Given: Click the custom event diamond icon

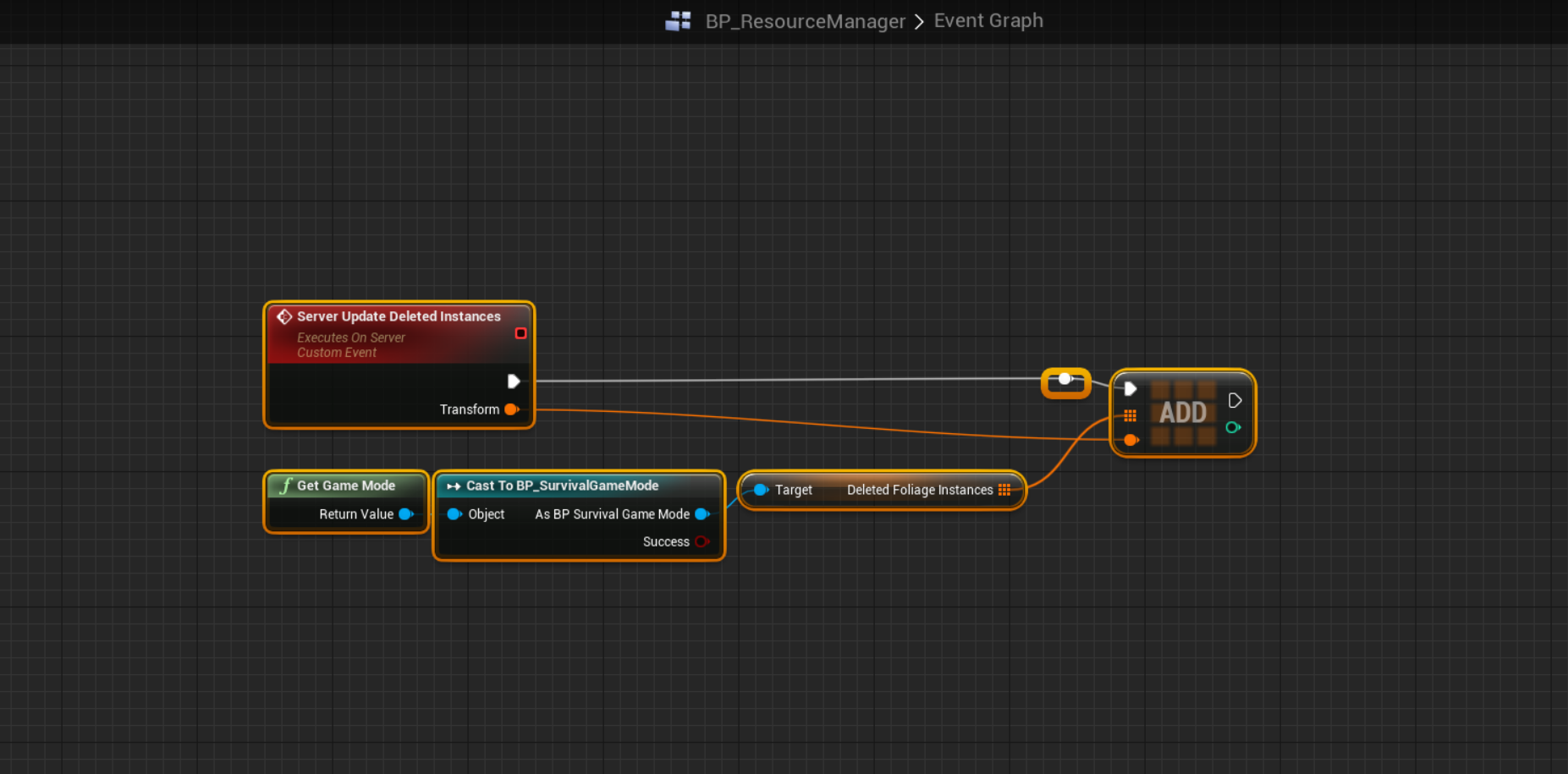Looking at the screenshot, I should [x=284, y=316].
